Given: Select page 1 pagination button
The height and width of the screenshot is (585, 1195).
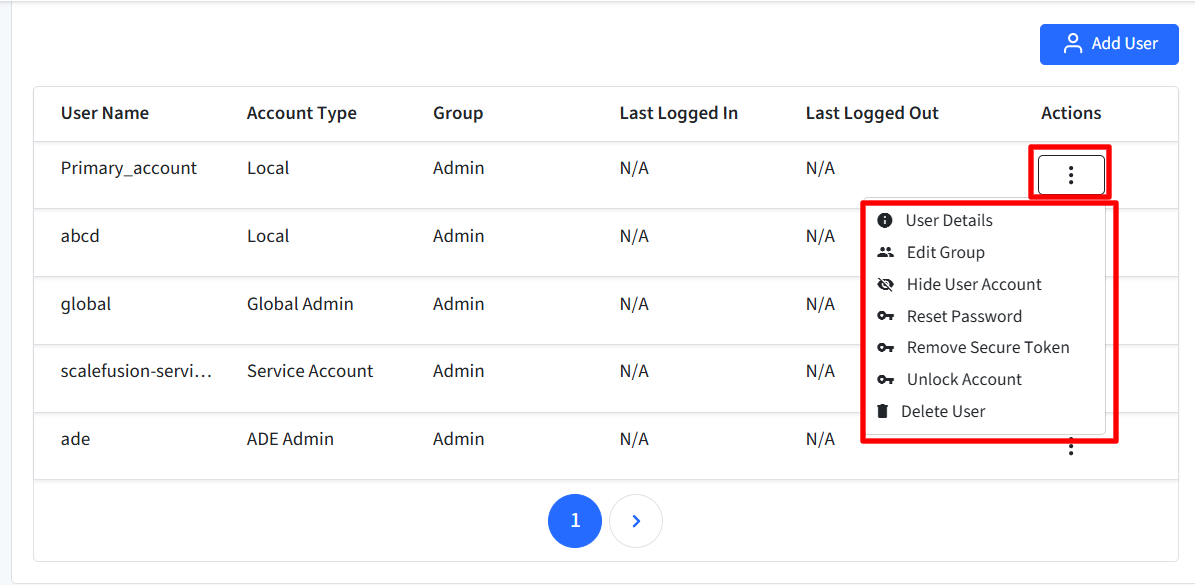Looking at the screenshot, I should click(575, 520).
